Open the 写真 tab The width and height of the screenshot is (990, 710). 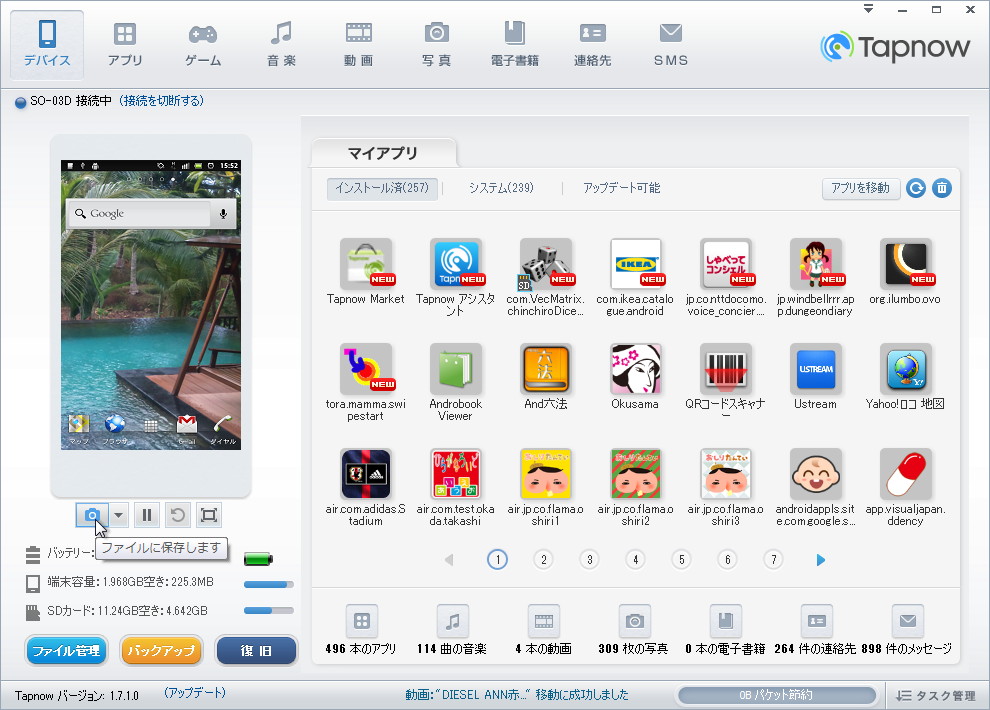[436, 44]
